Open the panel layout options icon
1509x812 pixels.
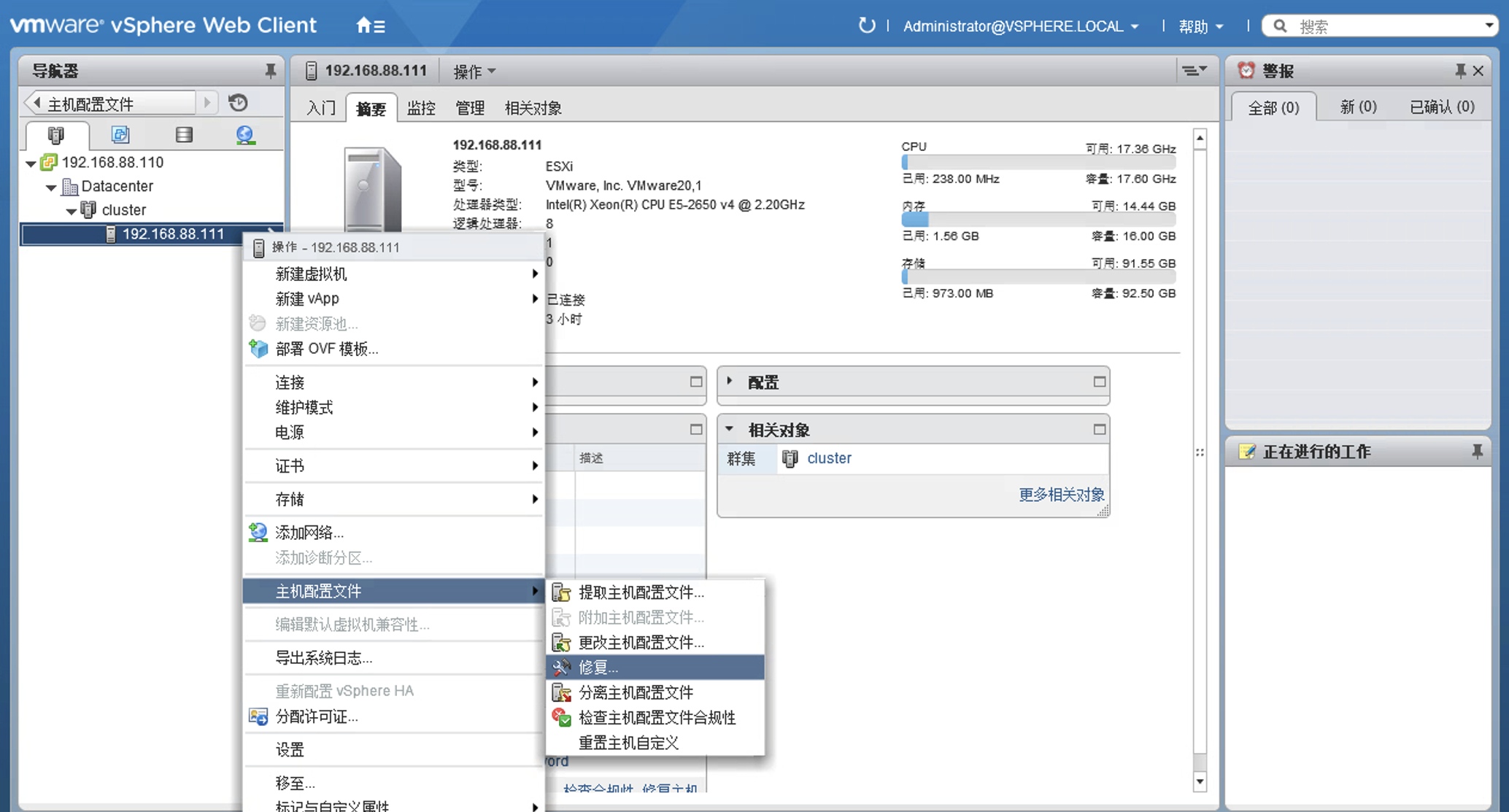point(1195,71)
